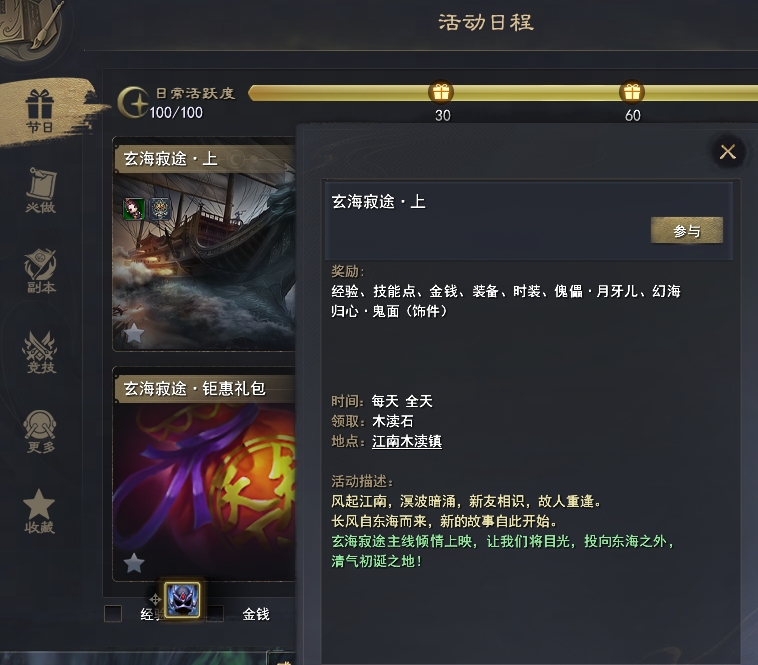Select the 副本 dungeon icon
758x665 pixels.
[x=41, y=271]
